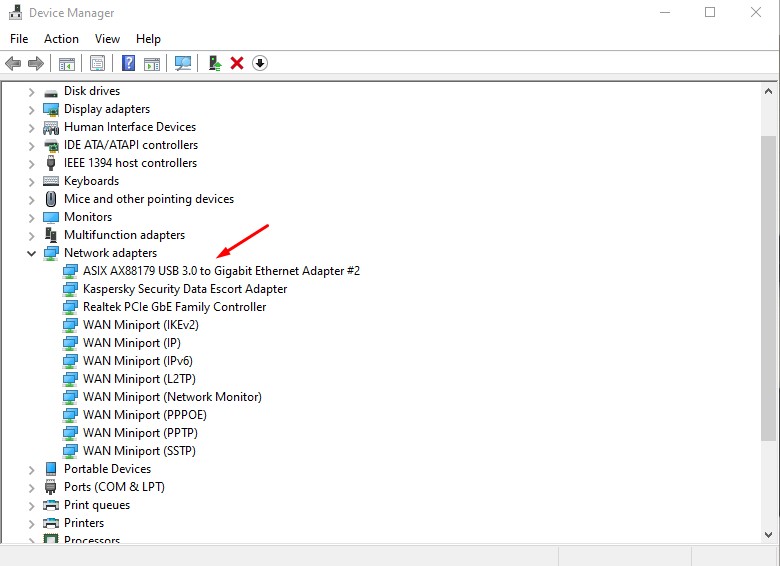This screenshot has height=566, width=780.
Task: Open the Help menu
Action: 148,39
